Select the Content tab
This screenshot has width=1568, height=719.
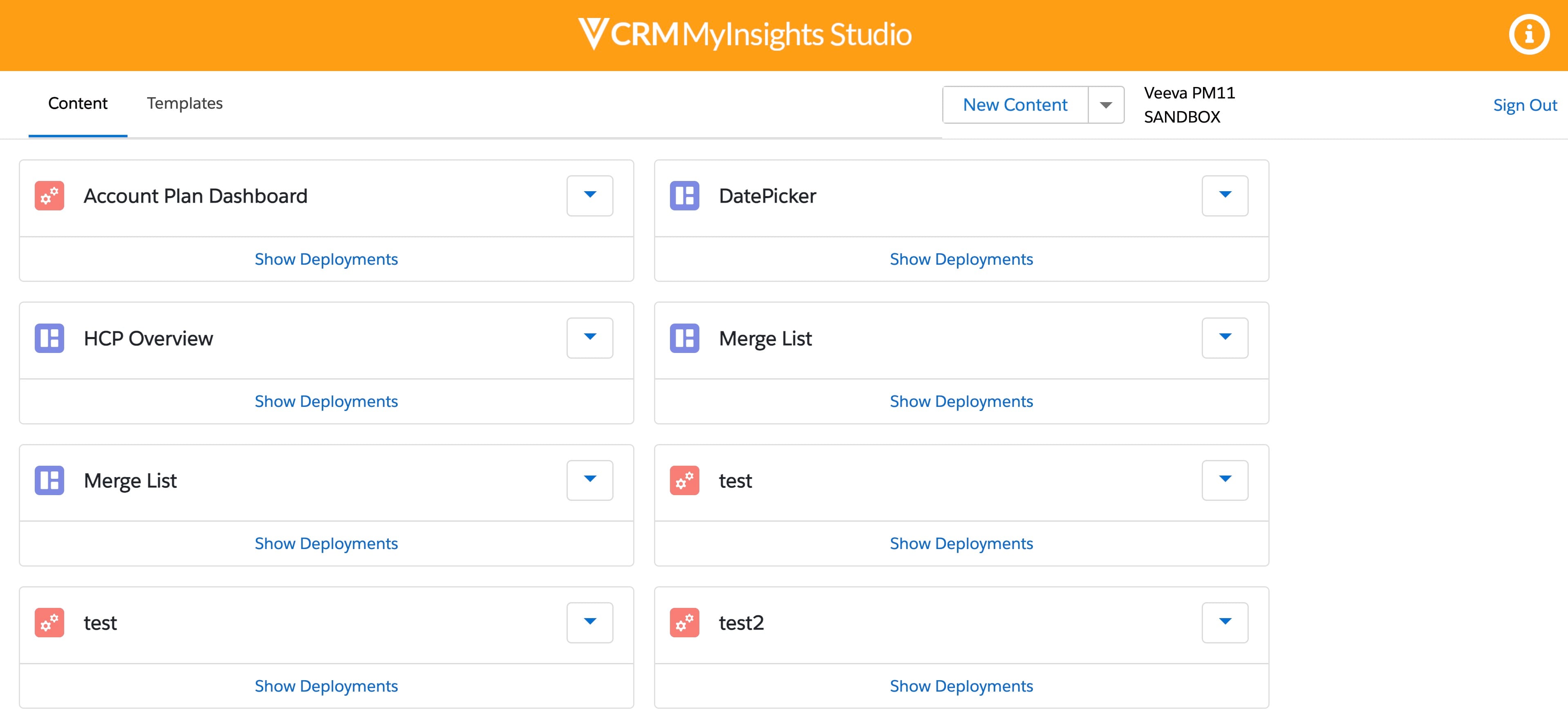78,103
